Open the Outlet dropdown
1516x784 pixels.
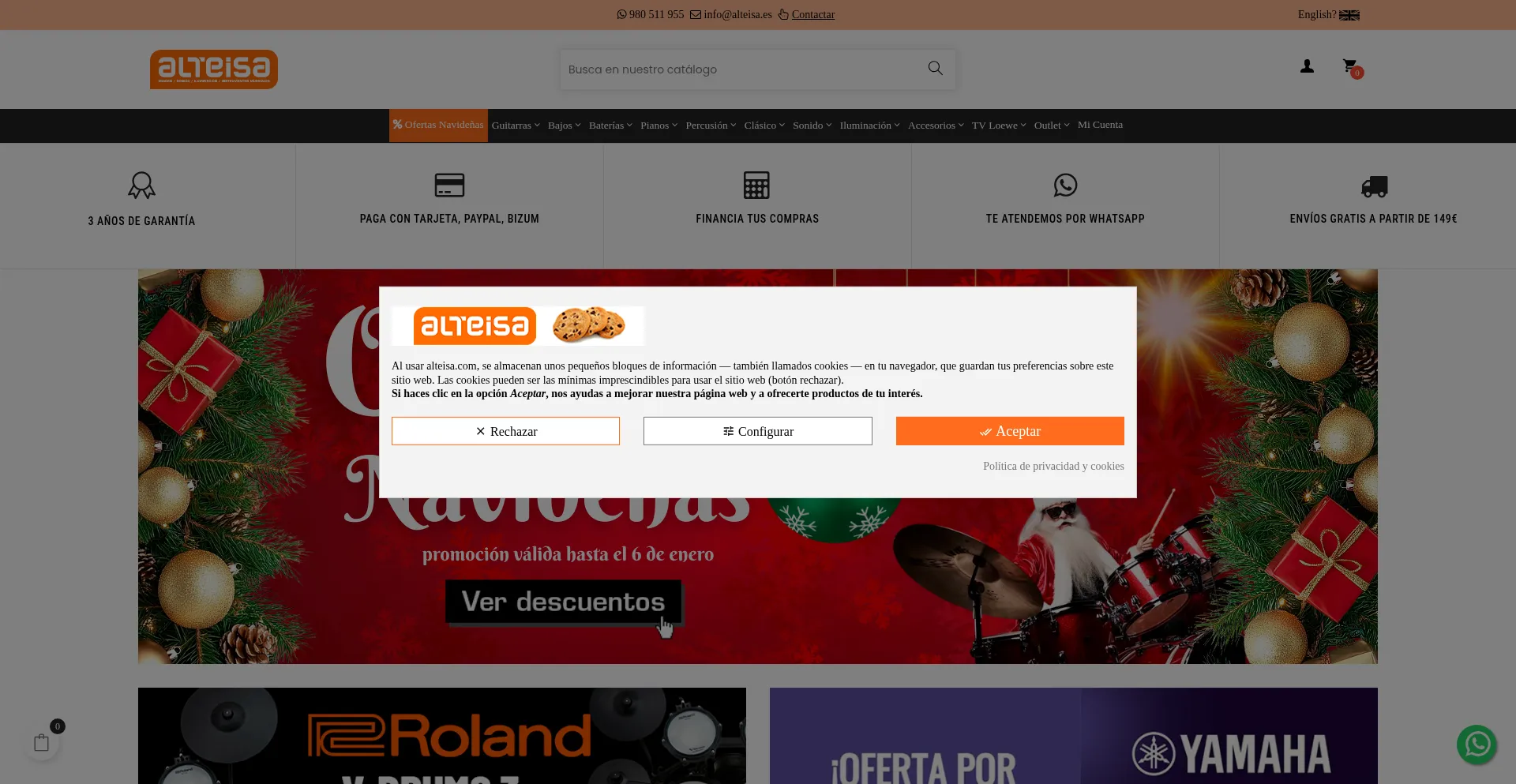[x=1049, y=125]
